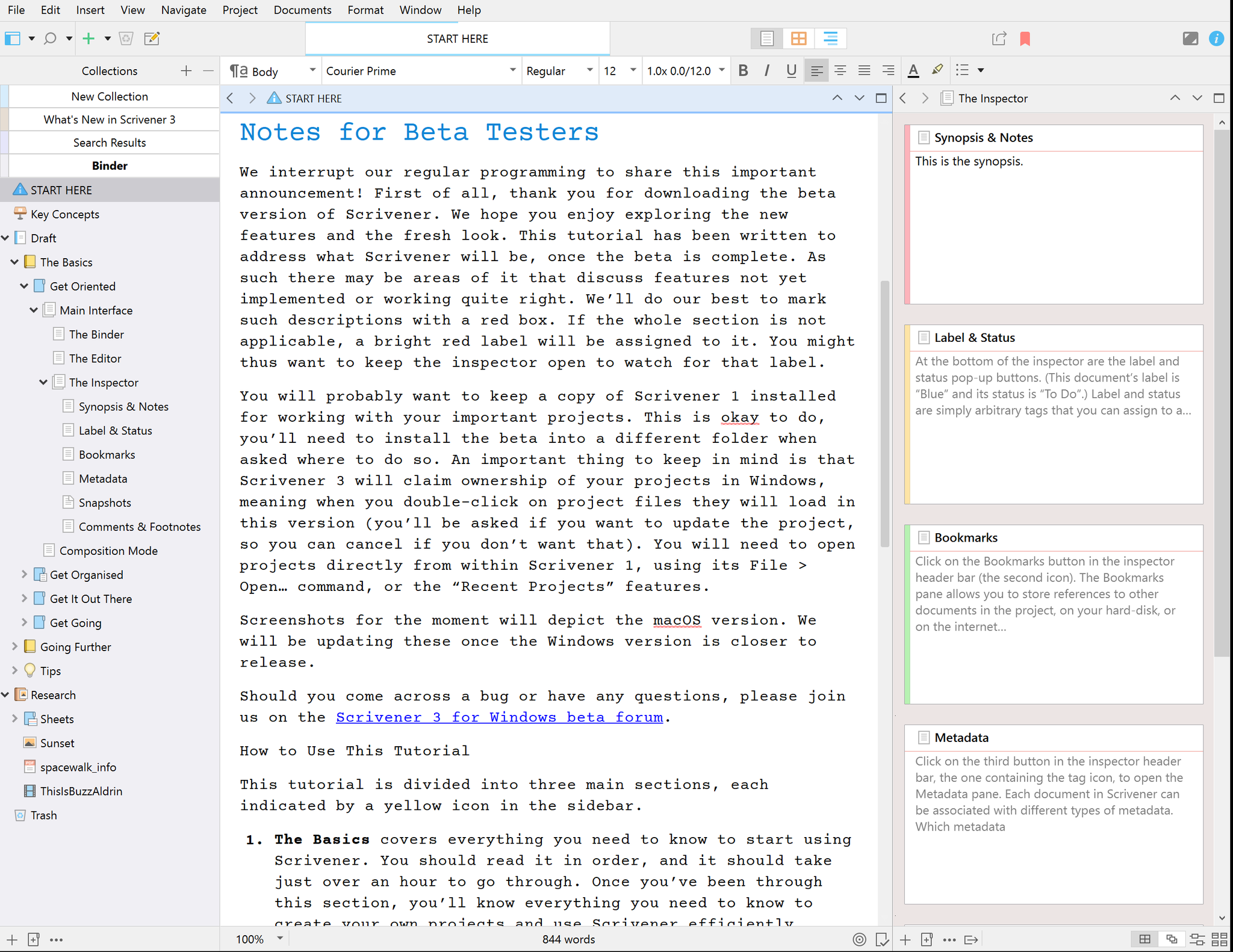Click the Trash toolbar icon
The height and width of the screenshot is (952, 1233).
tap(126, 39)
